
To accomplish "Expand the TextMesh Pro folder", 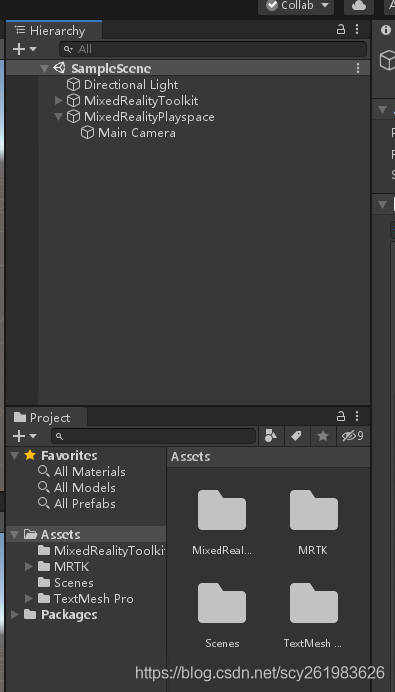I will coord(29,599).
